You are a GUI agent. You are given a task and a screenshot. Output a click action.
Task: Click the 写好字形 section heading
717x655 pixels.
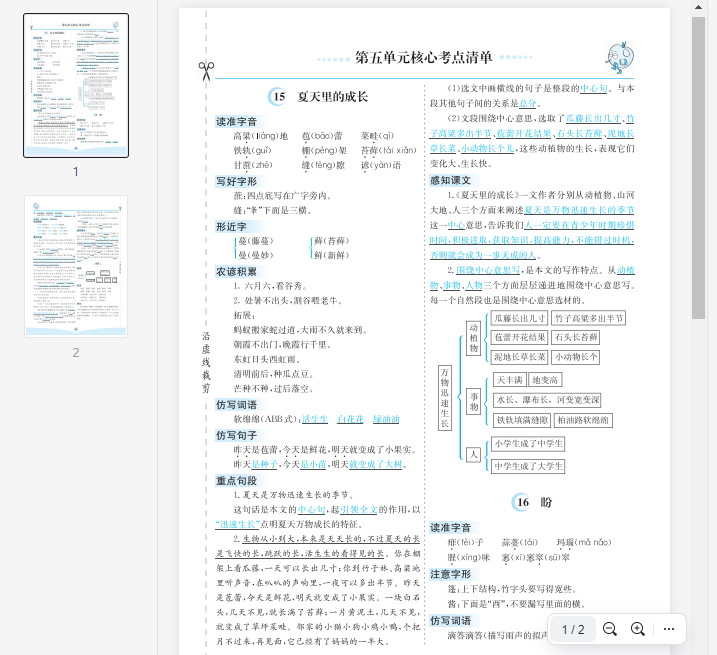pyautogui.click(x=236, y=181)
